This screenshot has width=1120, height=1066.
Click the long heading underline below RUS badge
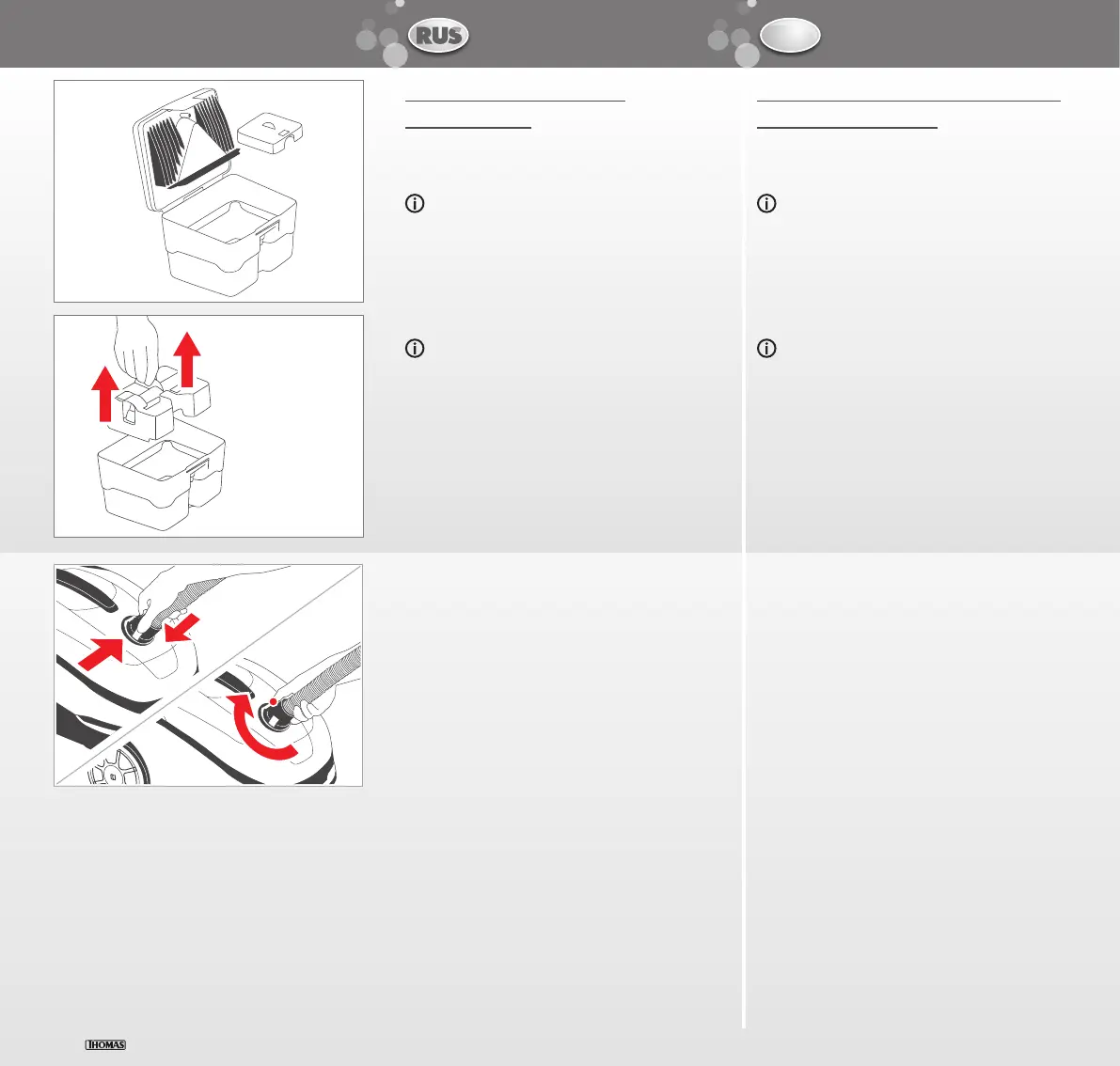515,101
